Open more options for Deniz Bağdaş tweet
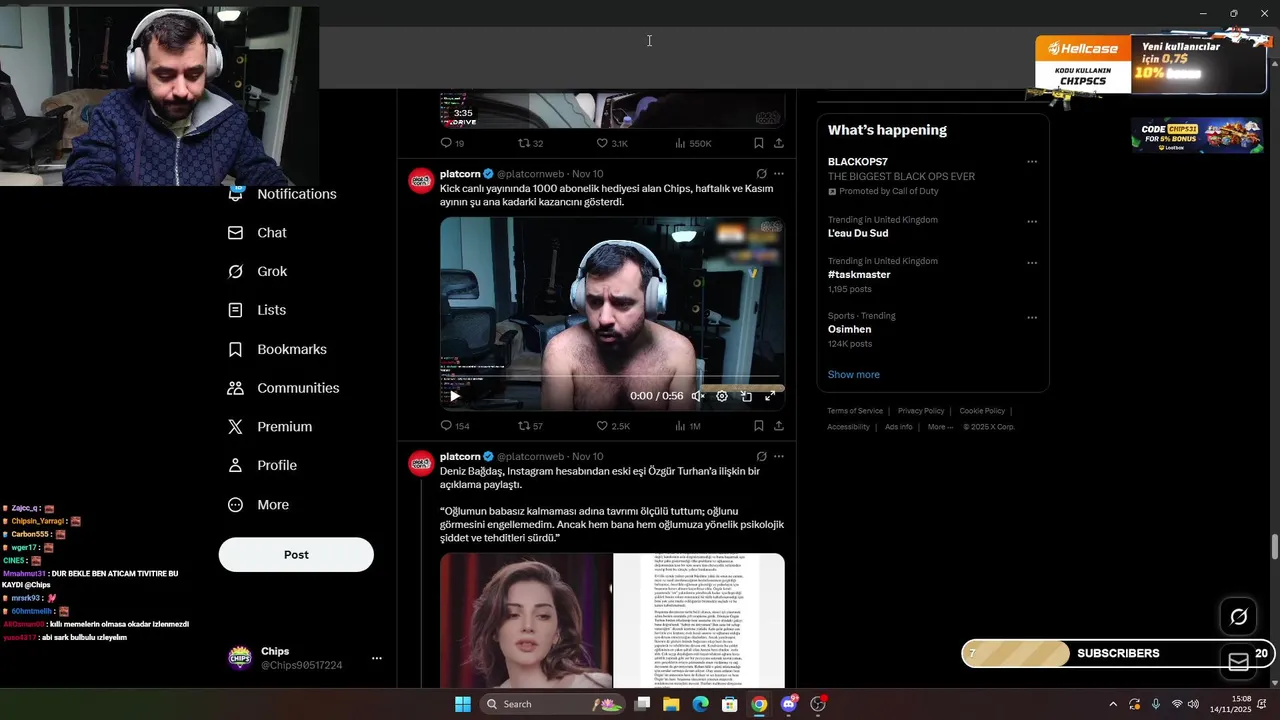The image size is (1280, 720). pyautogui.click(x=779, y=457)
